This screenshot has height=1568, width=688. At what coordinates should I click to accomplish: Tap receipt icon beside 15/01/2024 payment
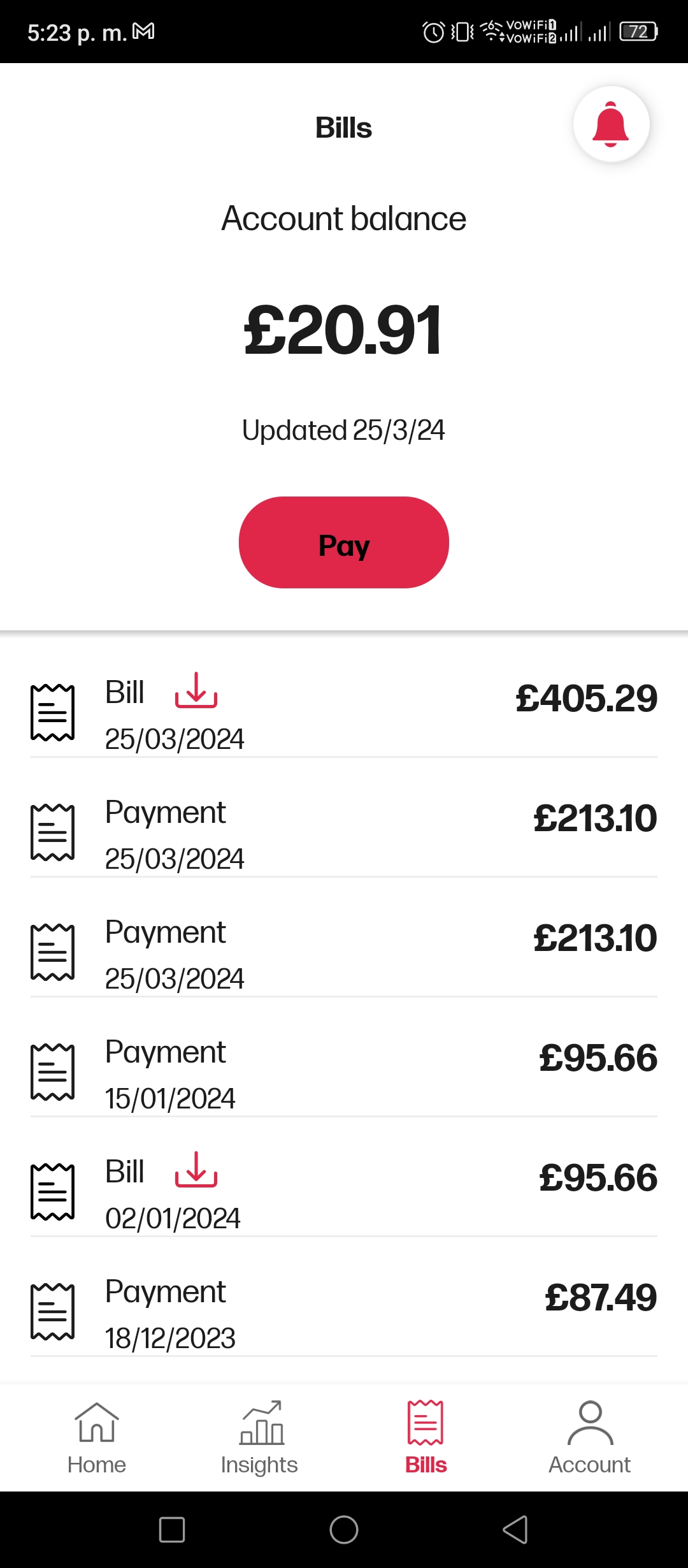pyautogui.click(x=53, y=1072)
